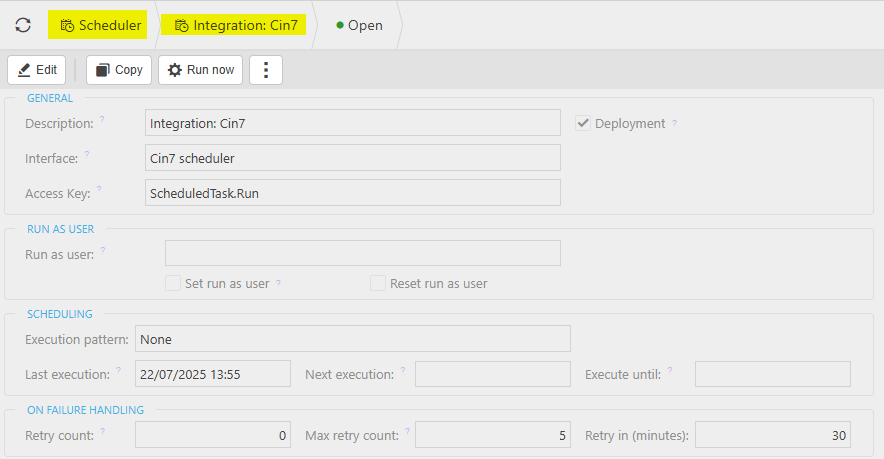Click help icon beside Execute until

(669, 371)
